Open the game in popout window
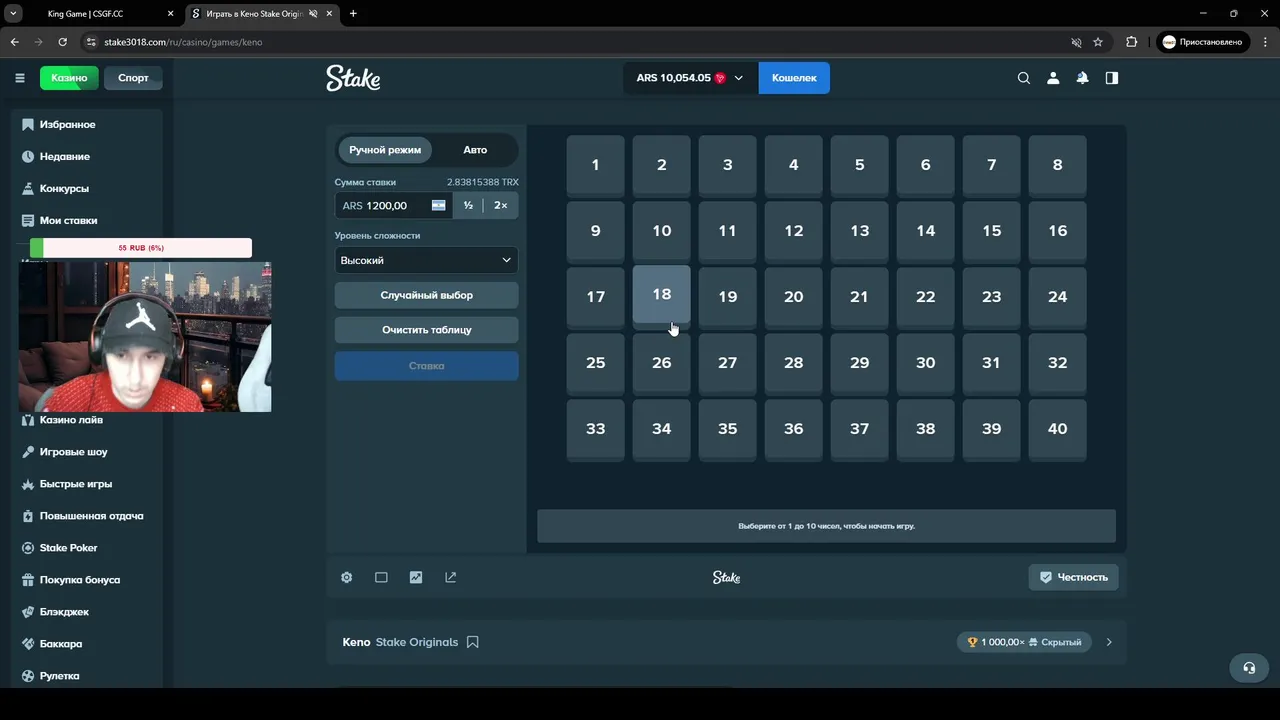The height and width of the screenshot is (720, 1280). (450, 577)
